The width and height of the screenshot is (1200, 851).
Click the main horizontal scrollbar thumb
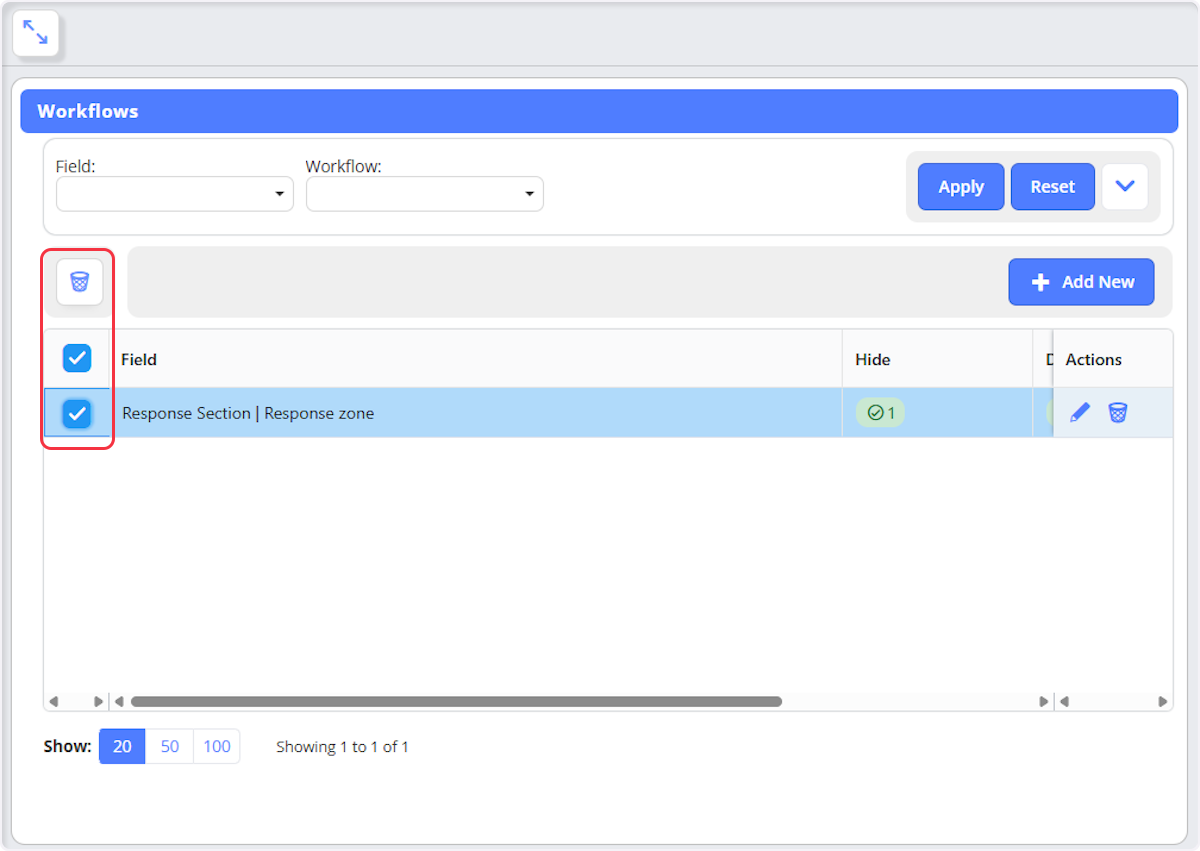coord(456,702)
